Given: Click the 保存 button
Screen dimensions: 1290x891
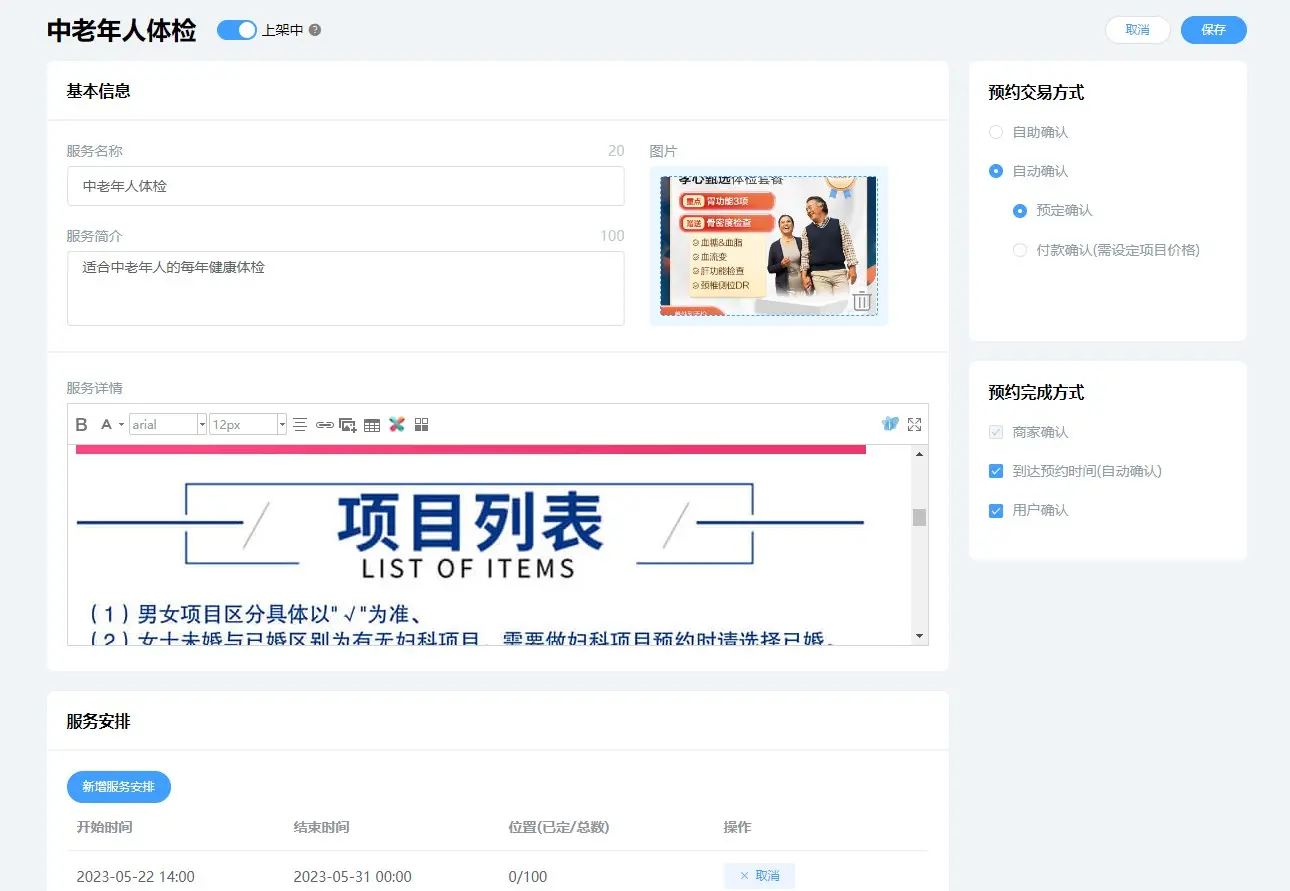Looking at the screenshot, I should coord(1213,30).
